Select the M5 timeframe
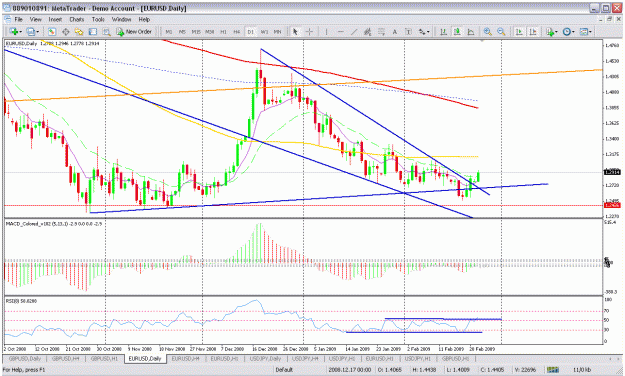Viewport: 625px width, 376px height. click(x=182, y=31)
